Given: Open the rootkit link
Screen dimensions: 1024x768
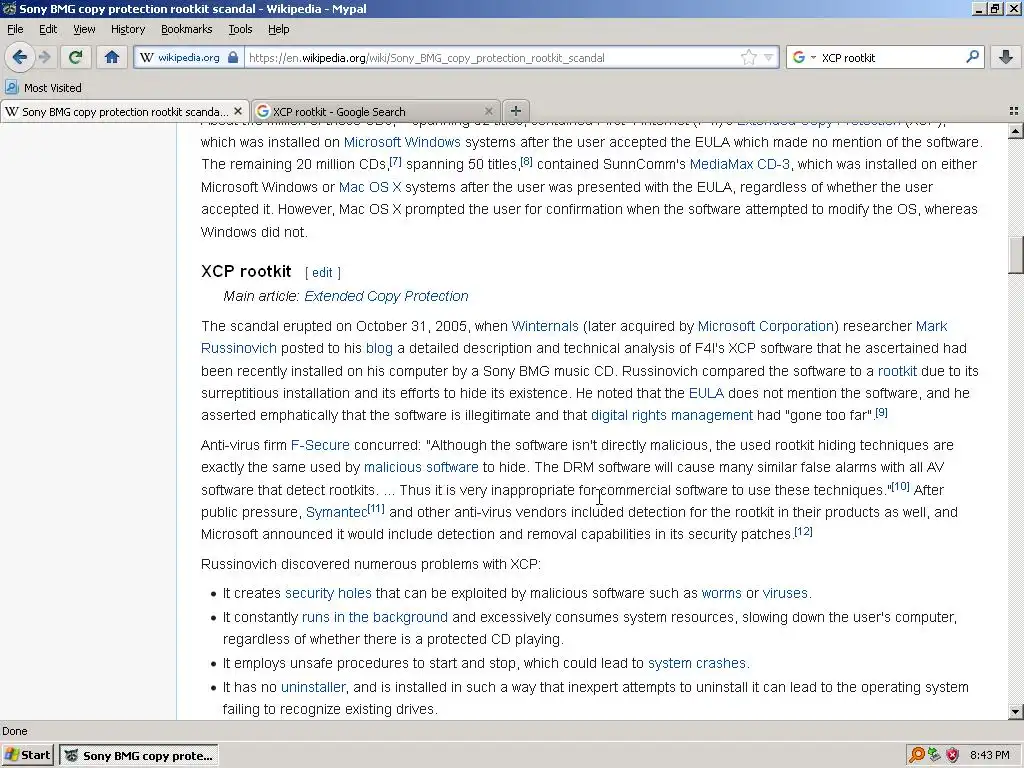Looking at the screenshot, I should (x=897, y=371).
